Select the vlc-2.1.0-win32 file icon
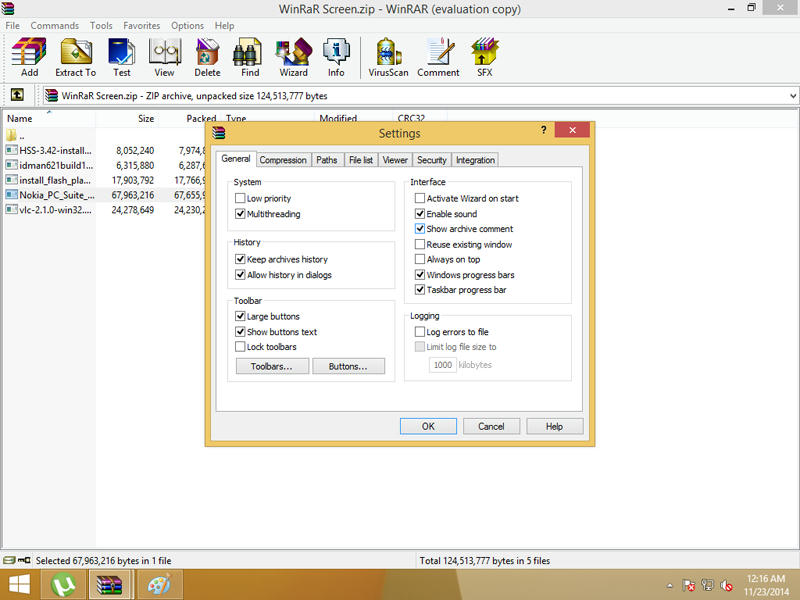 click(x=11, y=209)
